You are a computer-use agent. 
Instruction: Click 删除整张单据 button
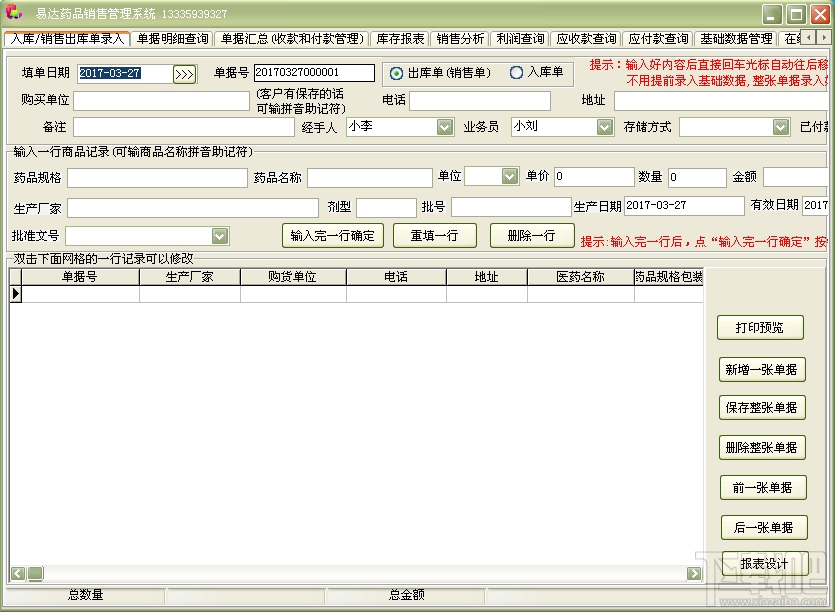click(762, 447)
